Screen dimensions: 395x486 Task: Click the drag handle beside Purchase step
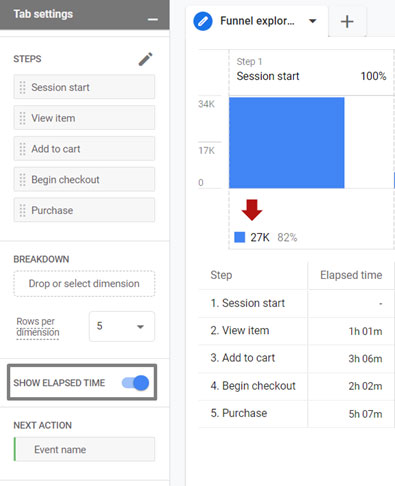[x=22, y=210]
